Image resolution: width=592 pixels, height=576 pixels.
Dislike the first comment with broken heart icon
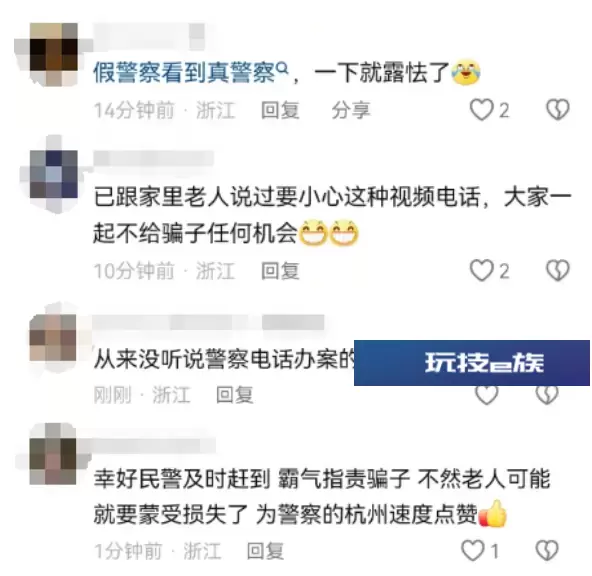click(558, 109)
